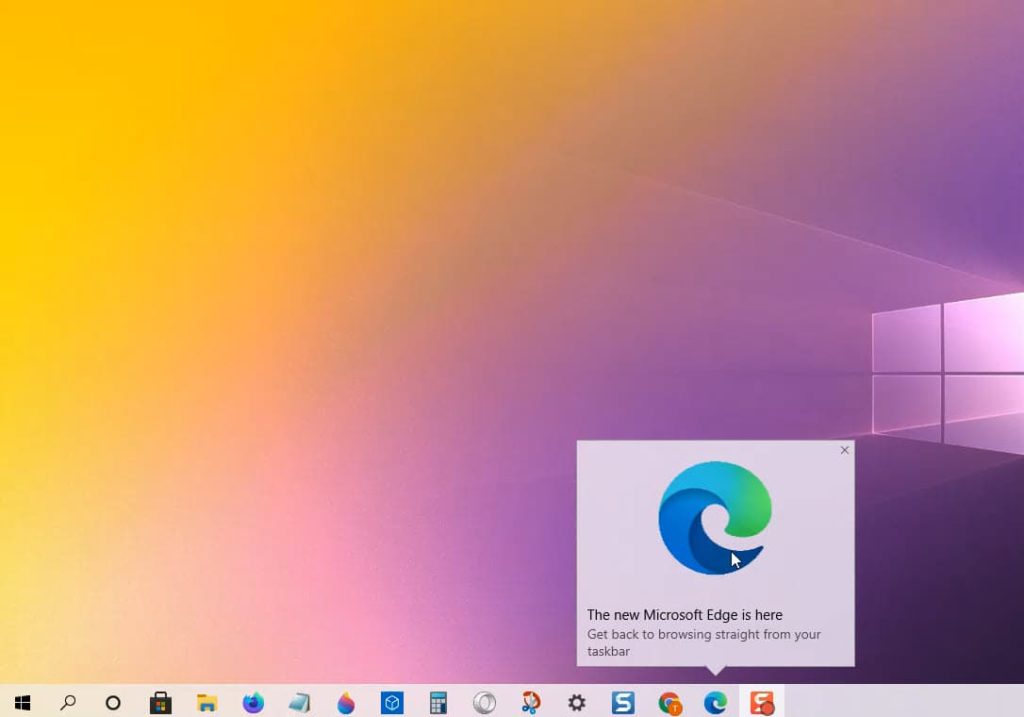Open the blue cube 3D Viewer icon
1024x717 pixels.
pyautogui.click(x=392, y=702)
